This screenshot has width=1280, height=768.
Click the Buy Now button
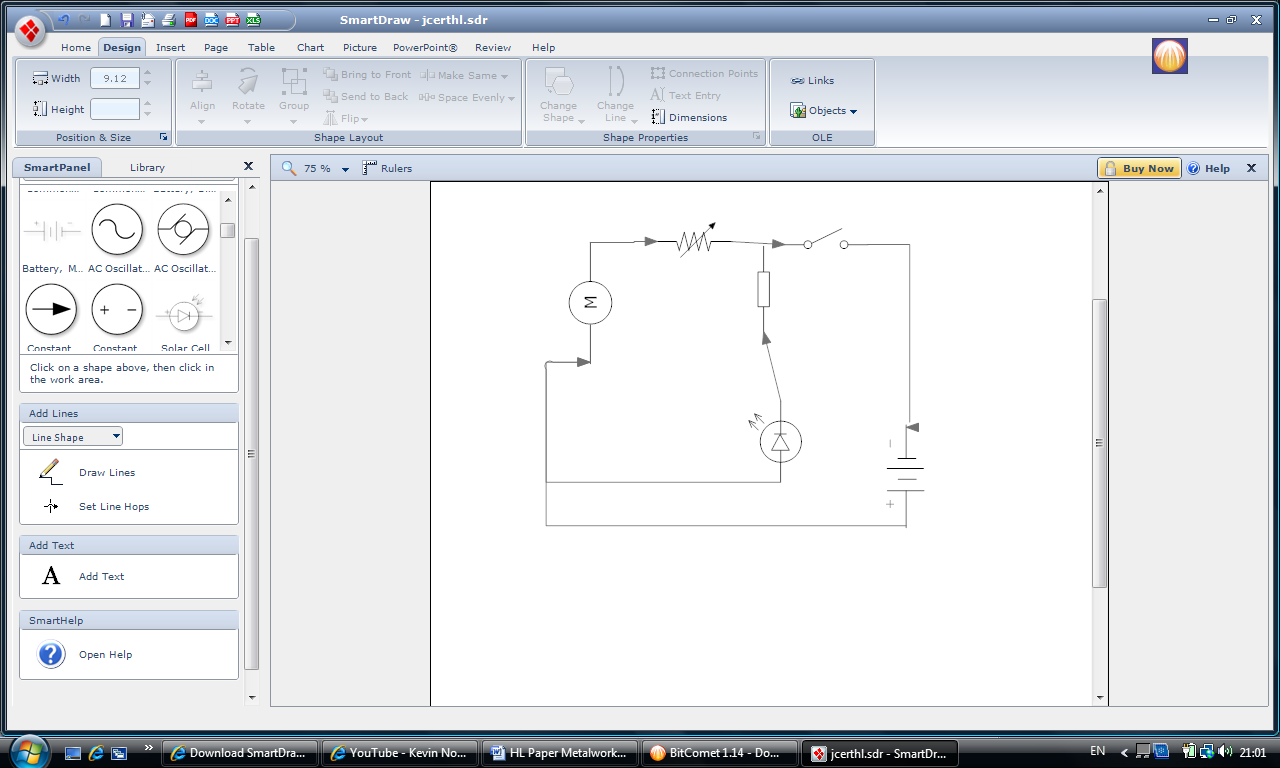coord(1139,168)
